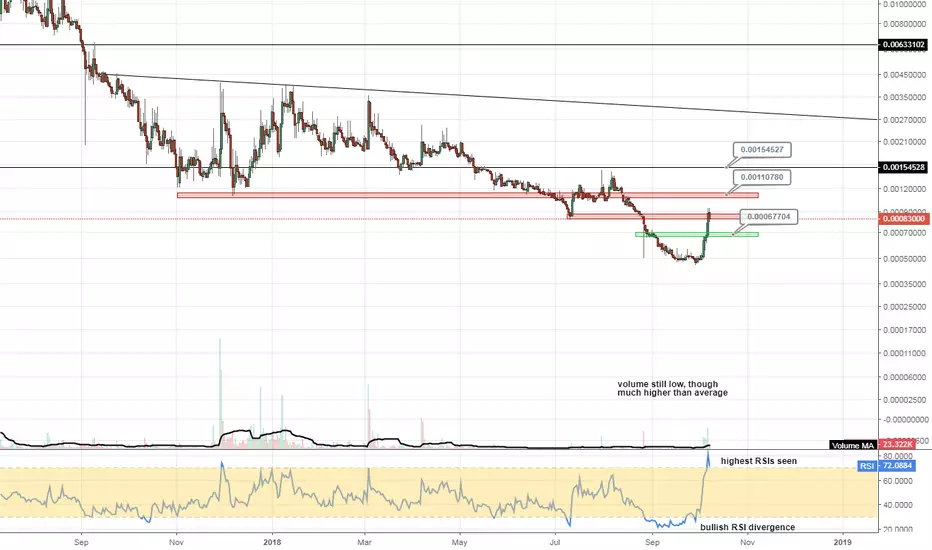Viewport: 932px width, 550px height.
Task: Select the 0.00154527 price callout label
Action: point(762,150)
